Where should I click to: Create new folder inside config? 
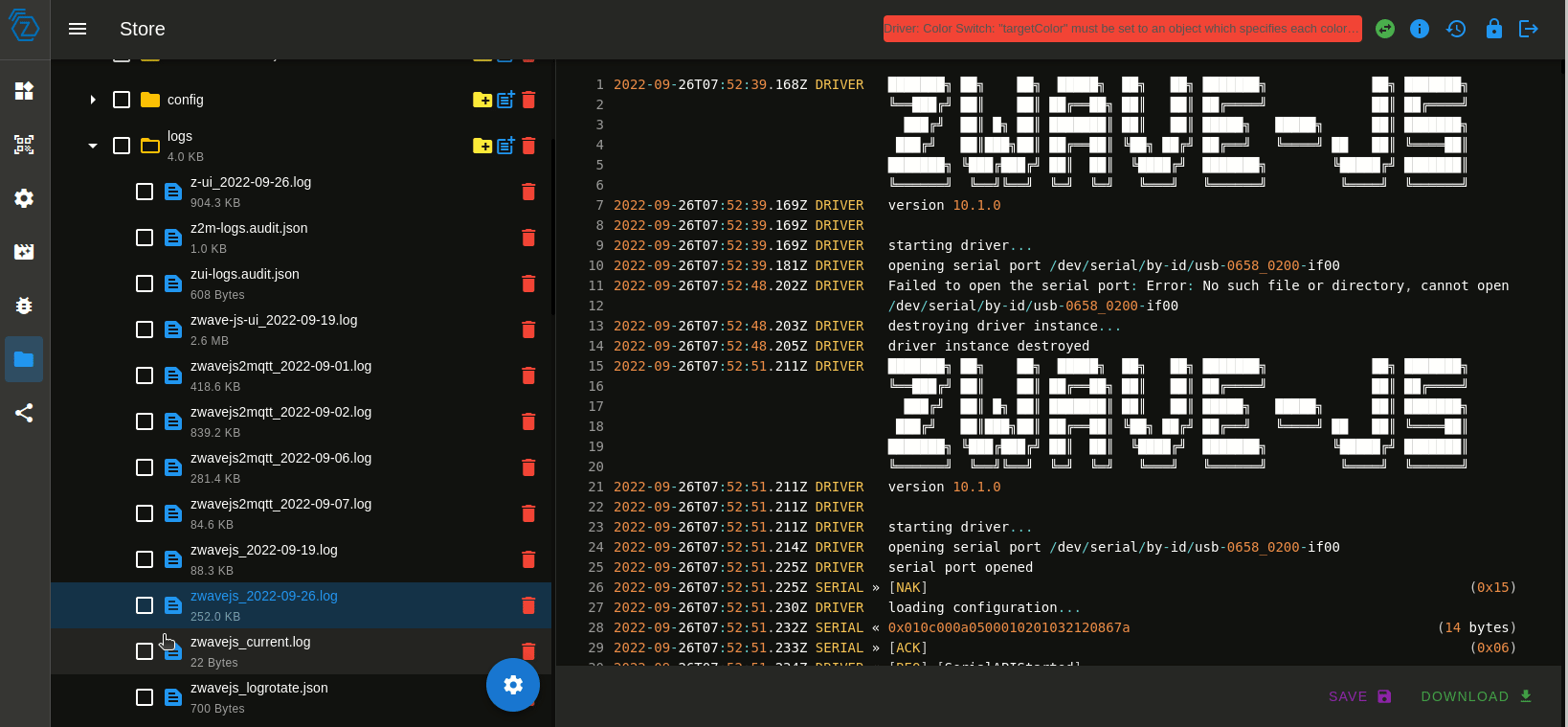[x=482, y=100]
